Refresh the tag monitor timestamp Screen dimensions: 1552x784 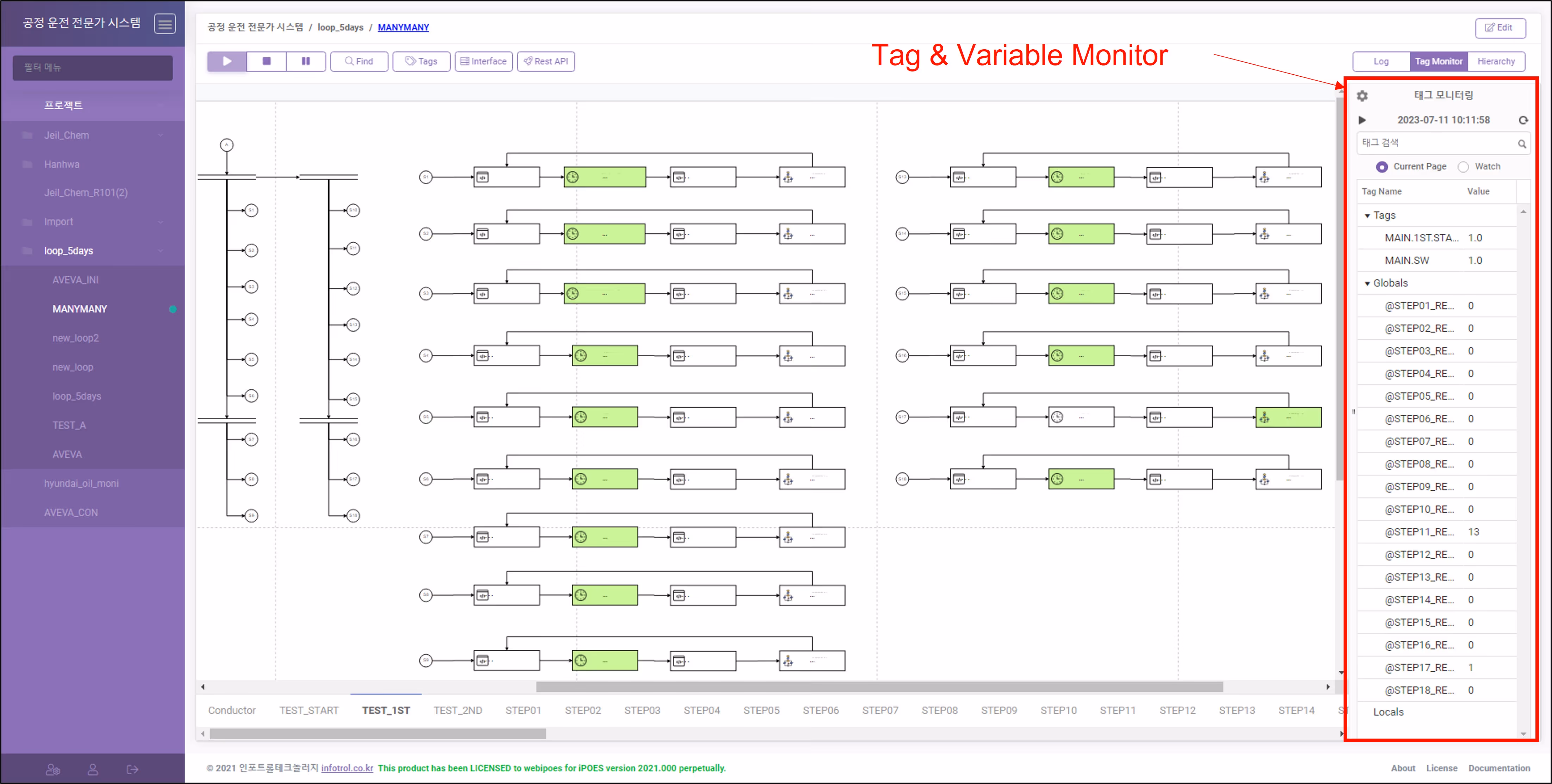(1523, 120)
